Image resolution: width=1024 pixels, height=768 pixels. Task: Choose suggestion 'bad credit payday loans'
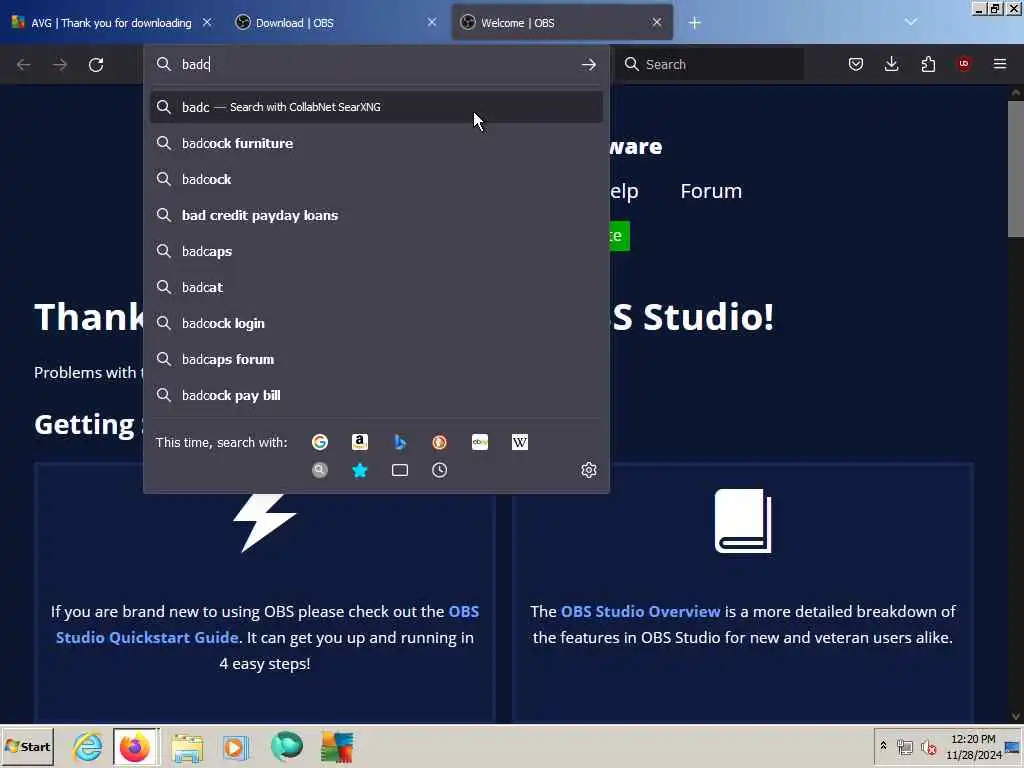click(376, 215)
